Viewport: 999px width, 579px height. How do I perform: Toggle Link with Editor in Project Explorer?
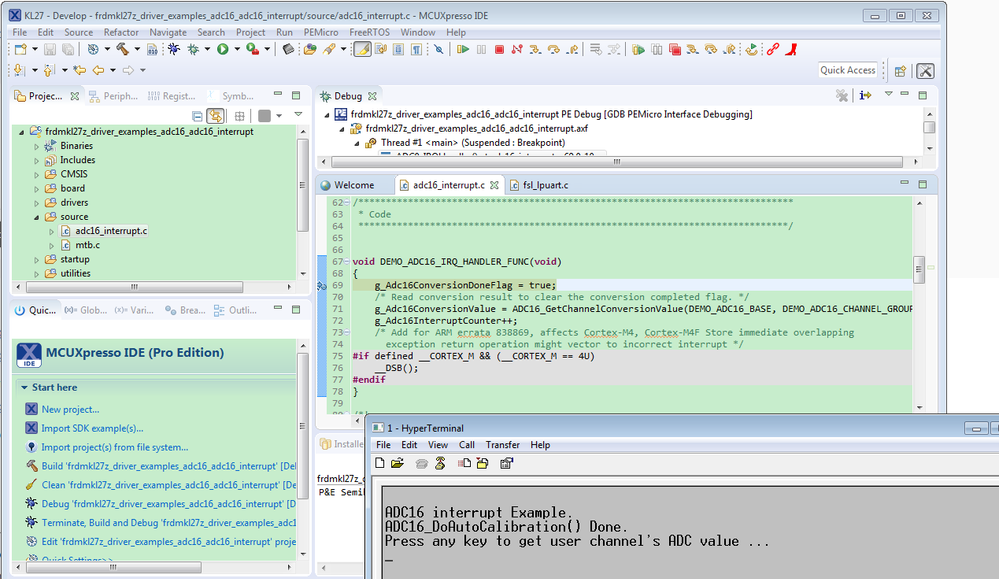click(215, 117)
